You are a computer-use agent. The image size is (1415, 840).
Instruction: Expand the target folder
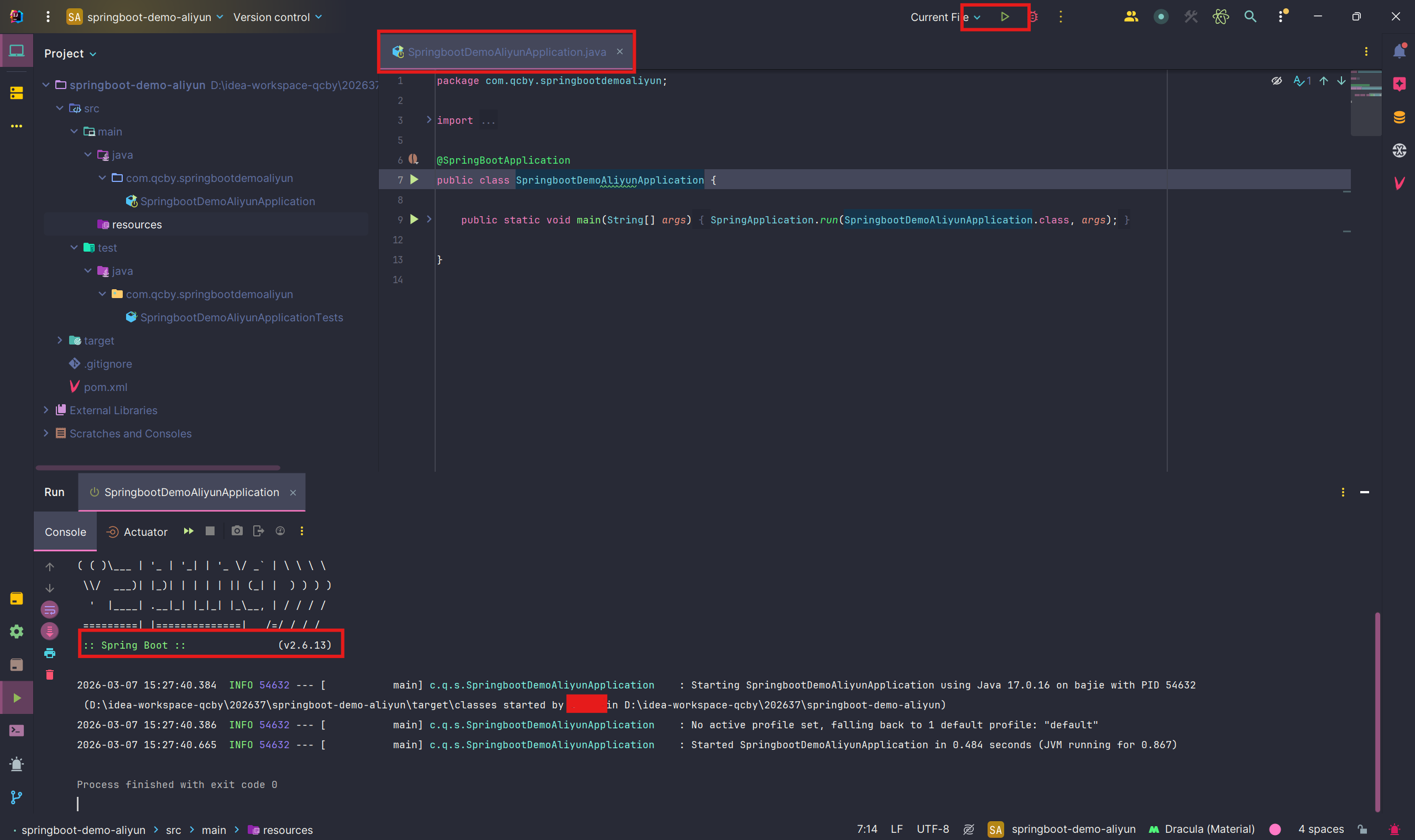[x=60, y=340]
